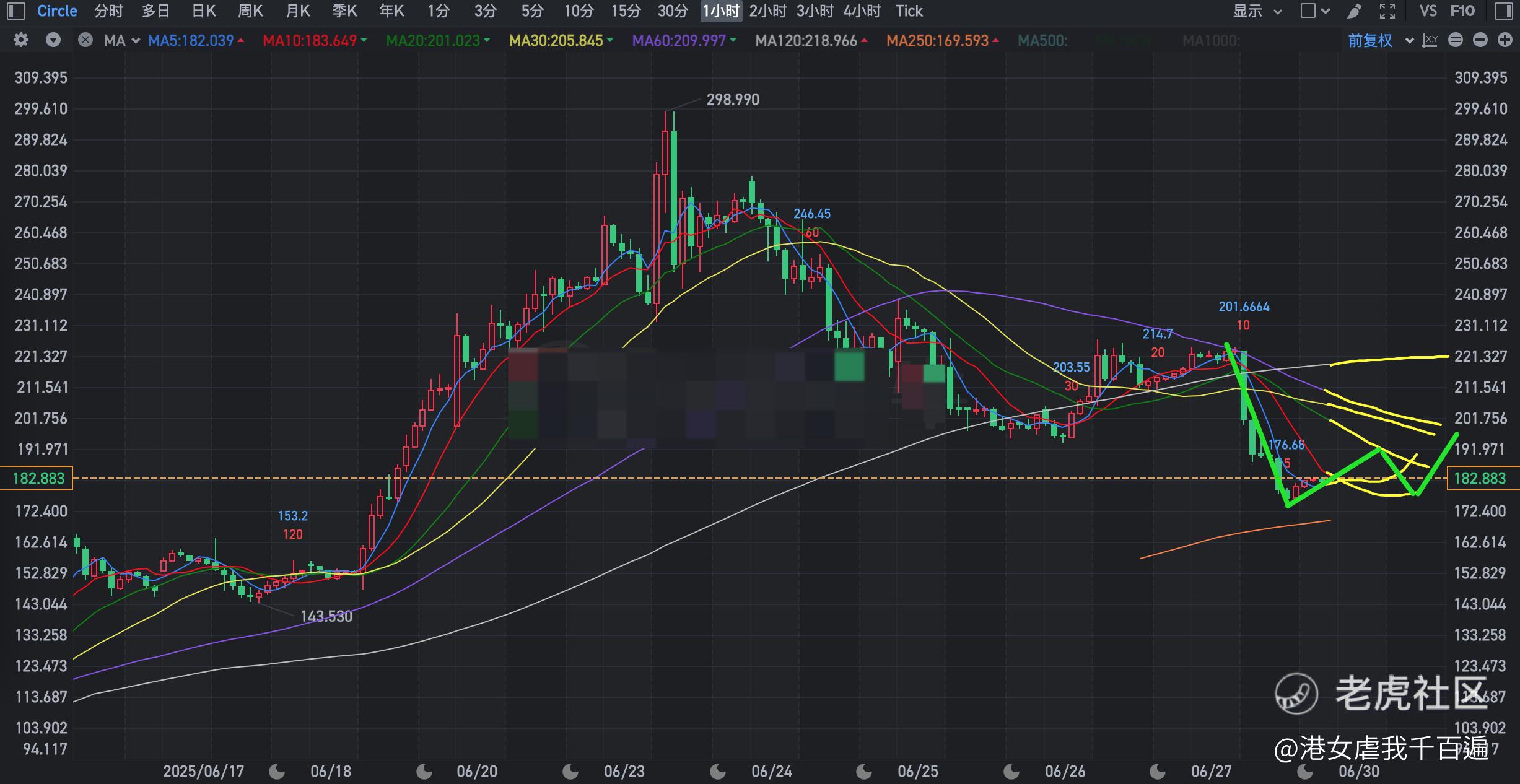The image size is (1520, 784).
Task: Click the left 182.883 current price tag
Action: [x=37, y=478]
